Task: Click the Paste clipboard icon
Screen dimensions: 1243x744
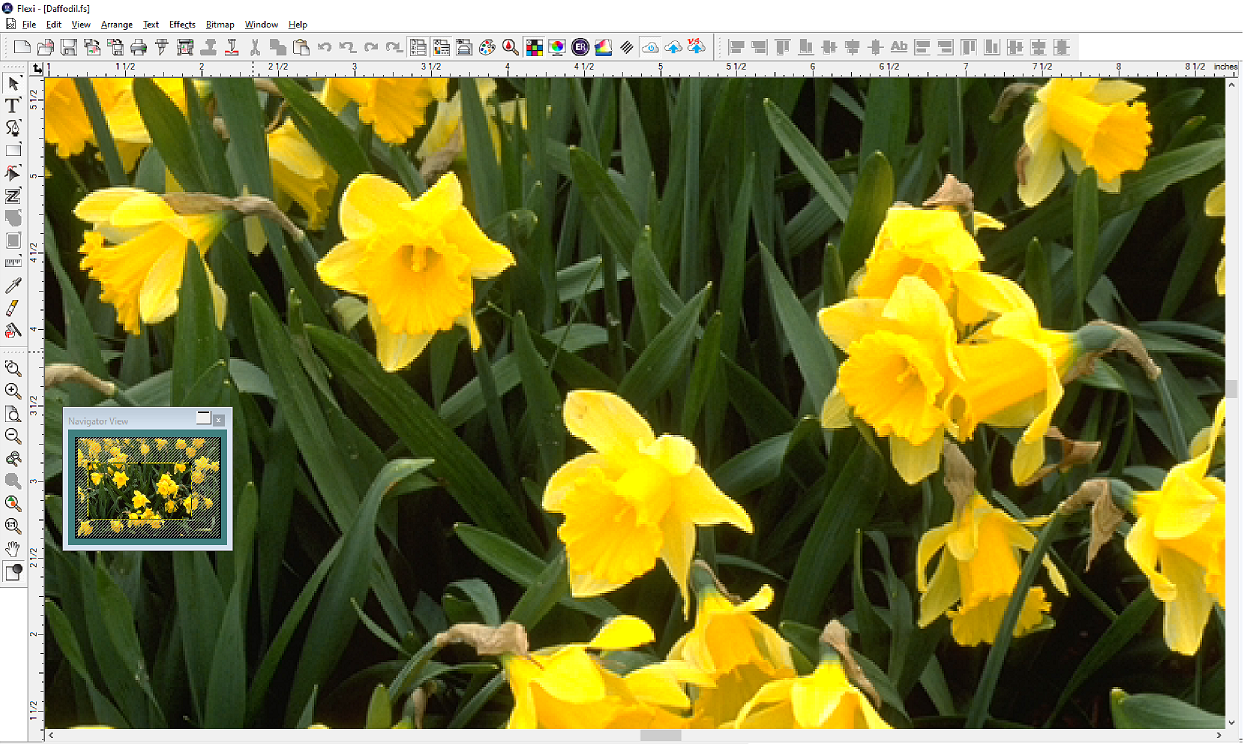Action: [x=301, y=47]
